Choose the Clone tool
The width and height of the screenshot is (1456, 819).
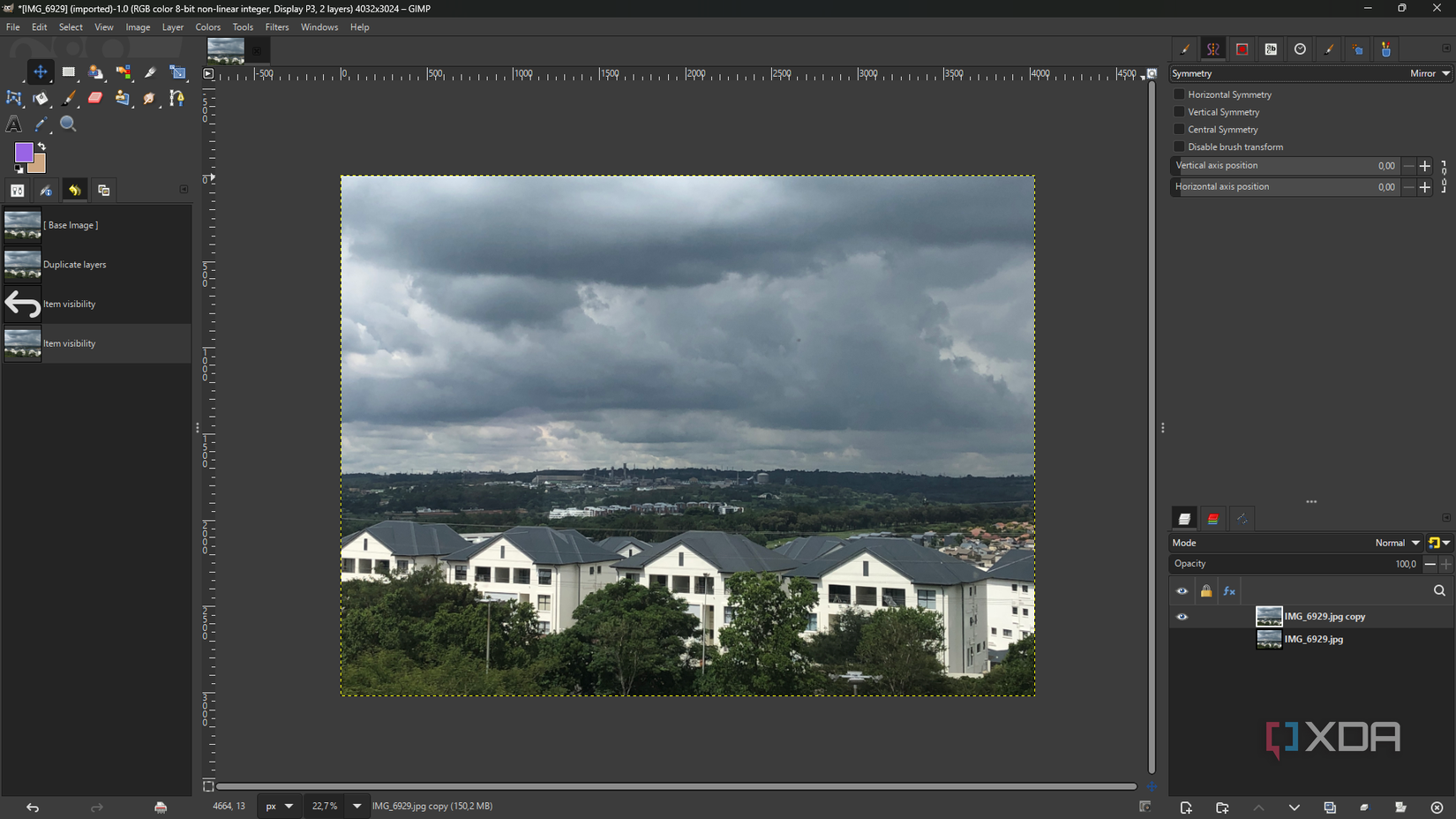pyautogui.click(x=123, y=98)
